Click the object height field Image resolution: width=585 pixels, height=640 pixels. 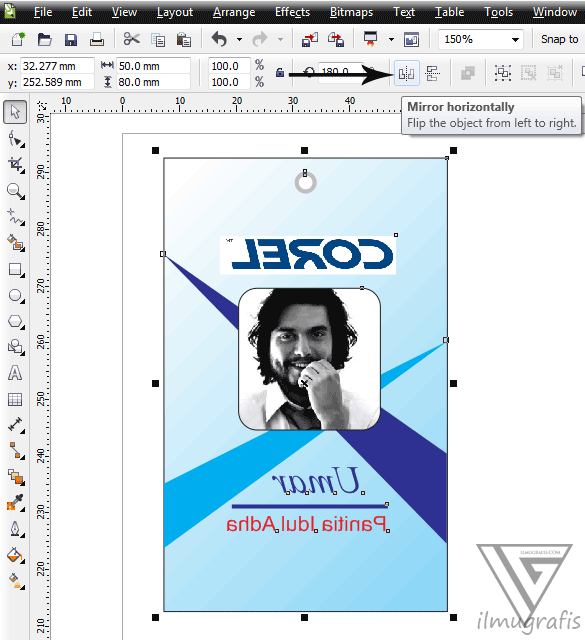tap(153, 82)
